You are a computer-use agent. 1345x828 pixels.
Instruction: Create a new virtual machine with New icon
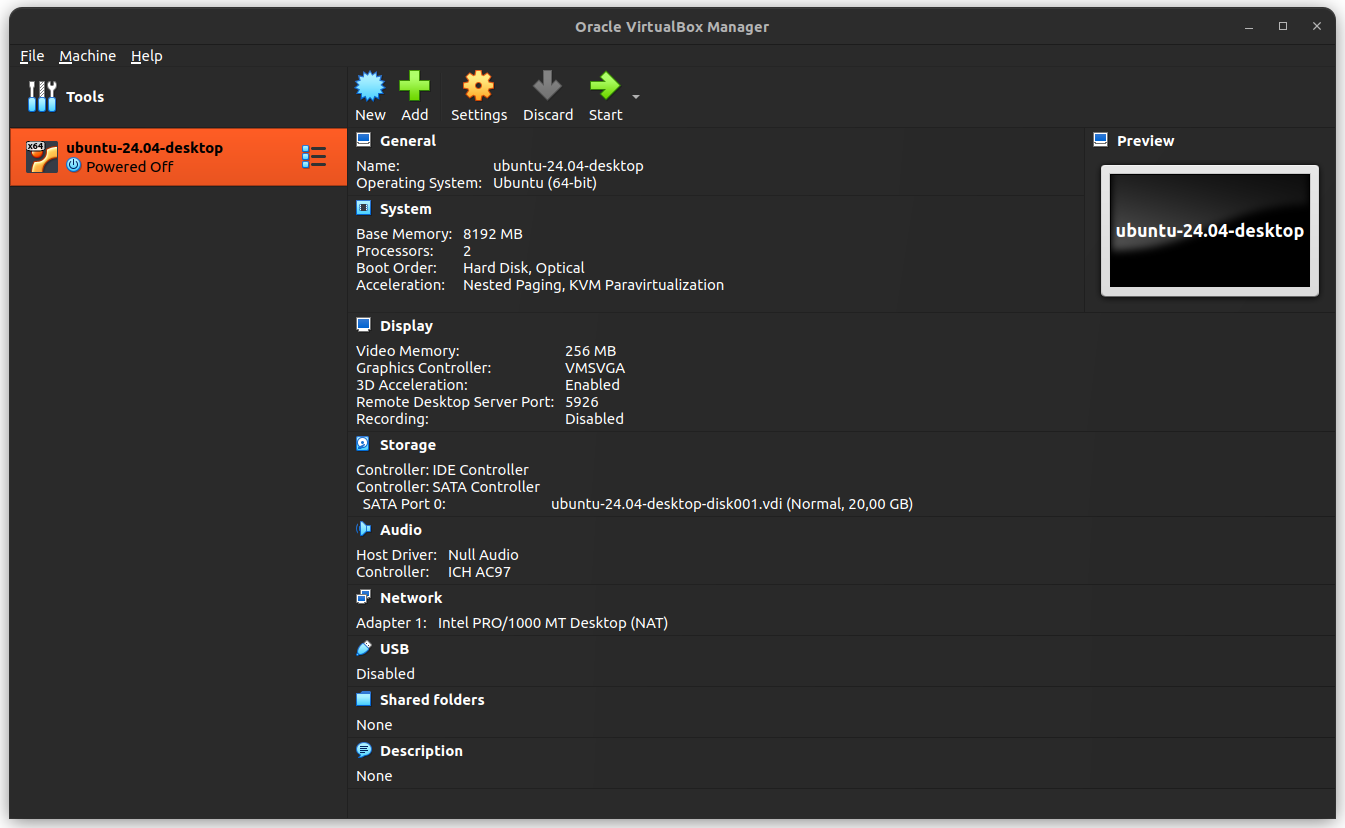click(369, 95)
